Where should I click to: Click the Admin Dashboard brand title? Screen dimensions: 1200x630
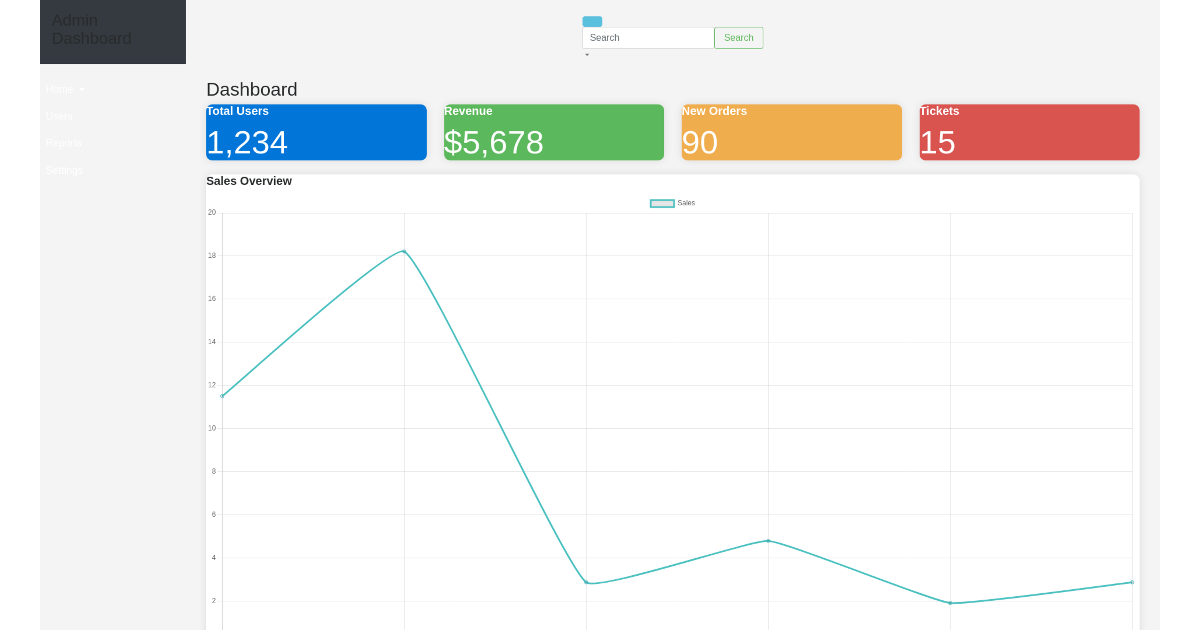pyautogui.click(x=91, y=30)
